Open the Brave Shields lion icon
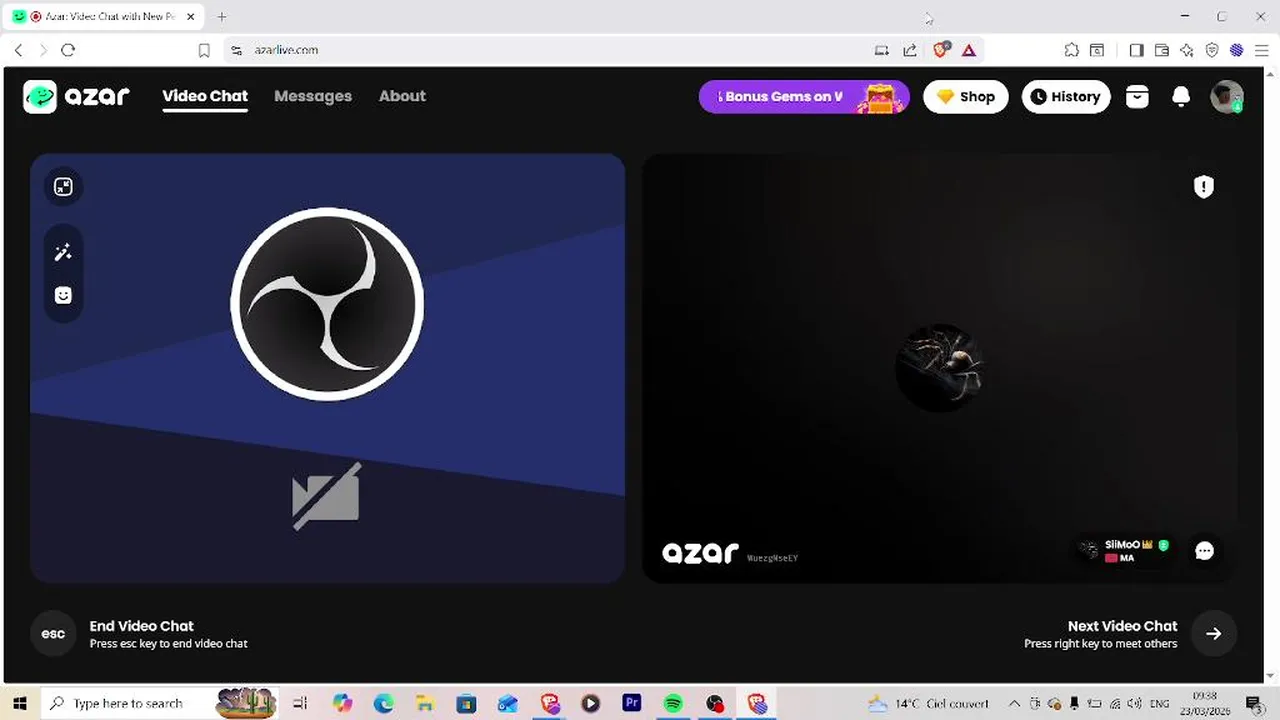Screen dimensions: 1280x720 point(941,49)
